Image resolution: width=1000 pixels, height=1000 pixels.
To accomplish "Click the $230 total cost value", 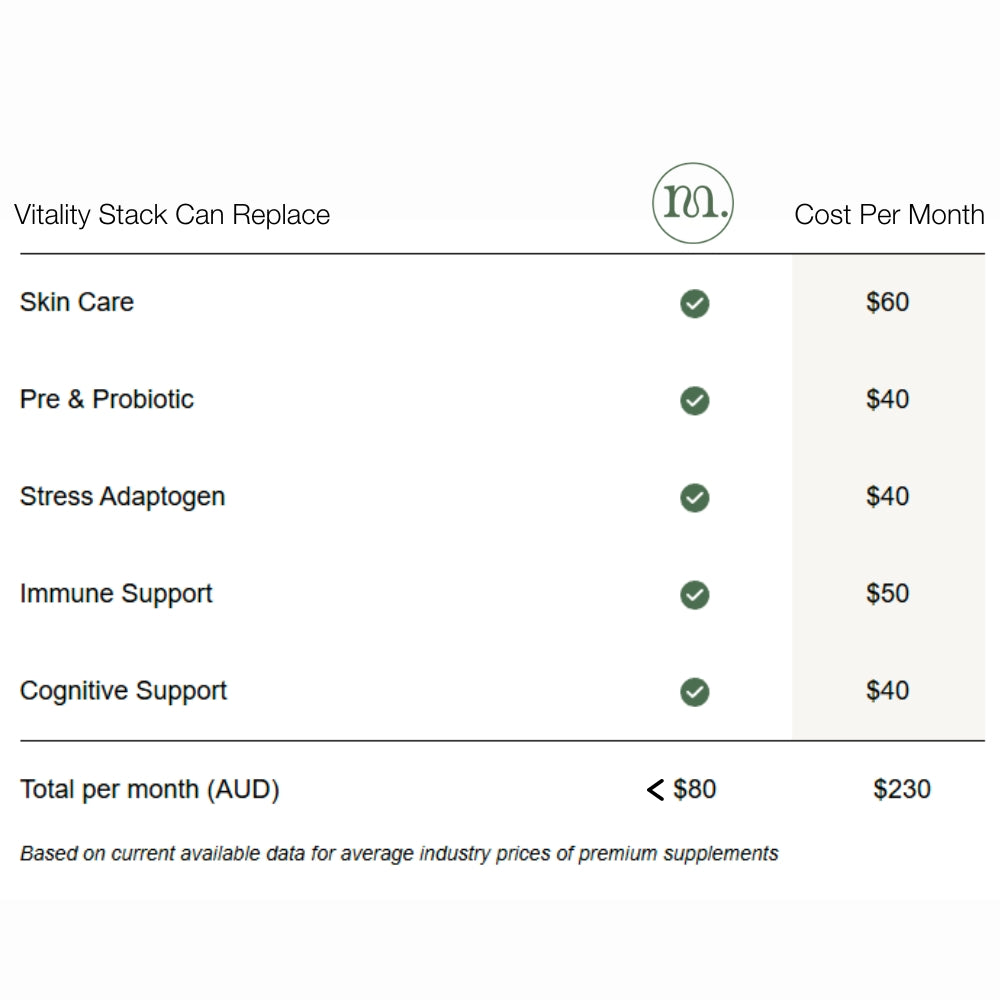I will pos(902,789).
